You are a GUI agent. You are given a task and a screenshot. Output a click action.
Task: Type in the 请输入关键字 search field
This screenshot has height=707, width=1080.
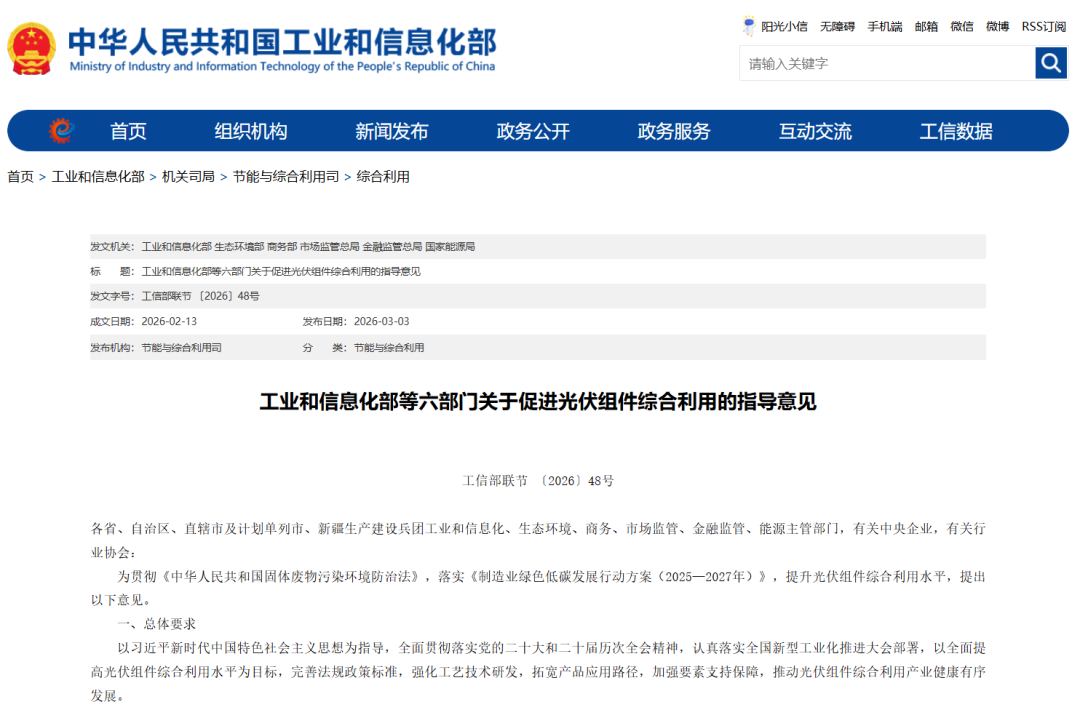pos(887,63)
